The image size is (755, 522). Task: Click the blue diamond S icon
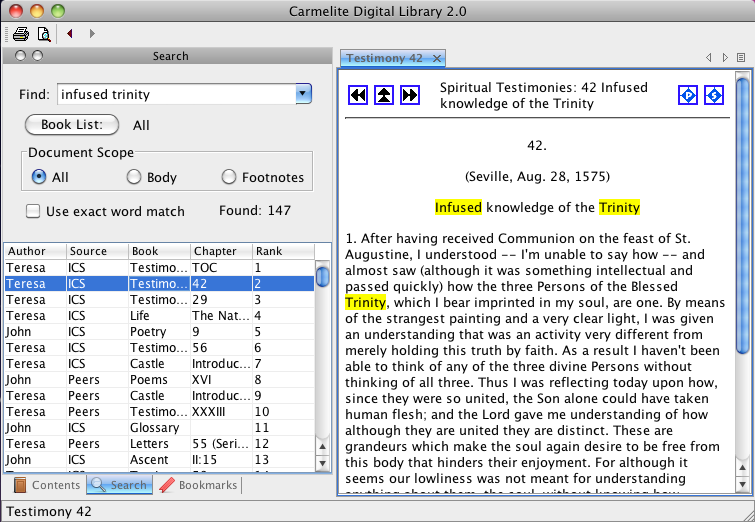coord(713,95)
